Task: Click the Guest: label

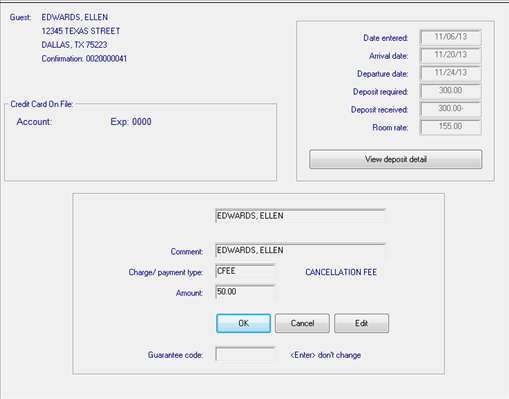Action: pyautogui.click(x=20, y=17)
